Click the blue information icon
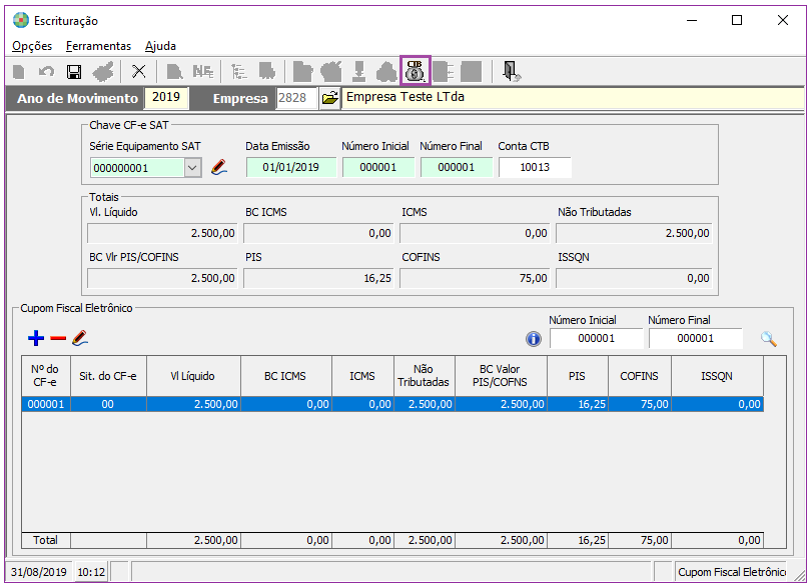The height and width of the screenshot is (586, 812). click(533, 339)
